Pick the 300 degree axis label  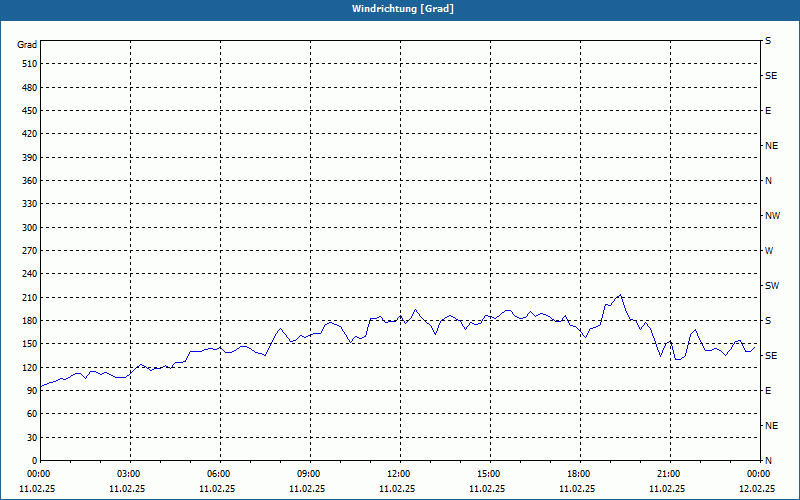tap(30, 228)
